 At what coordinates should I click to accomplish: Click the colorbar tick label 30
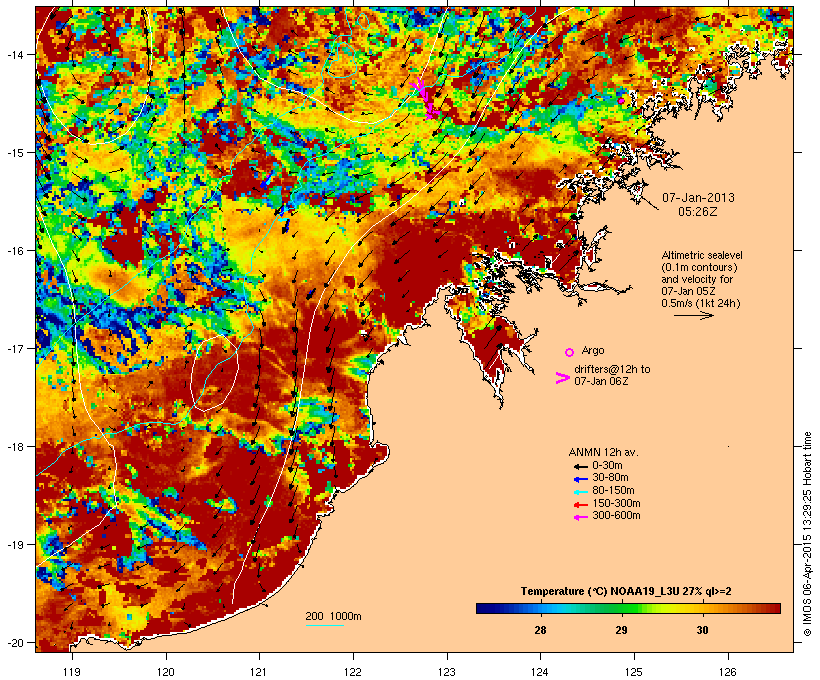point(702,630)
